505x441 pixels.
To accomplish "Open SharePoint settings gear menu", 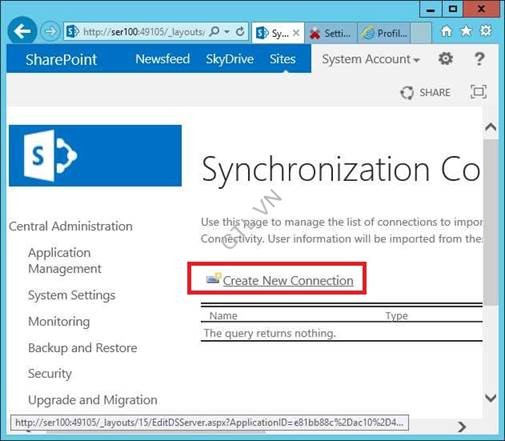I will (446, 59).
